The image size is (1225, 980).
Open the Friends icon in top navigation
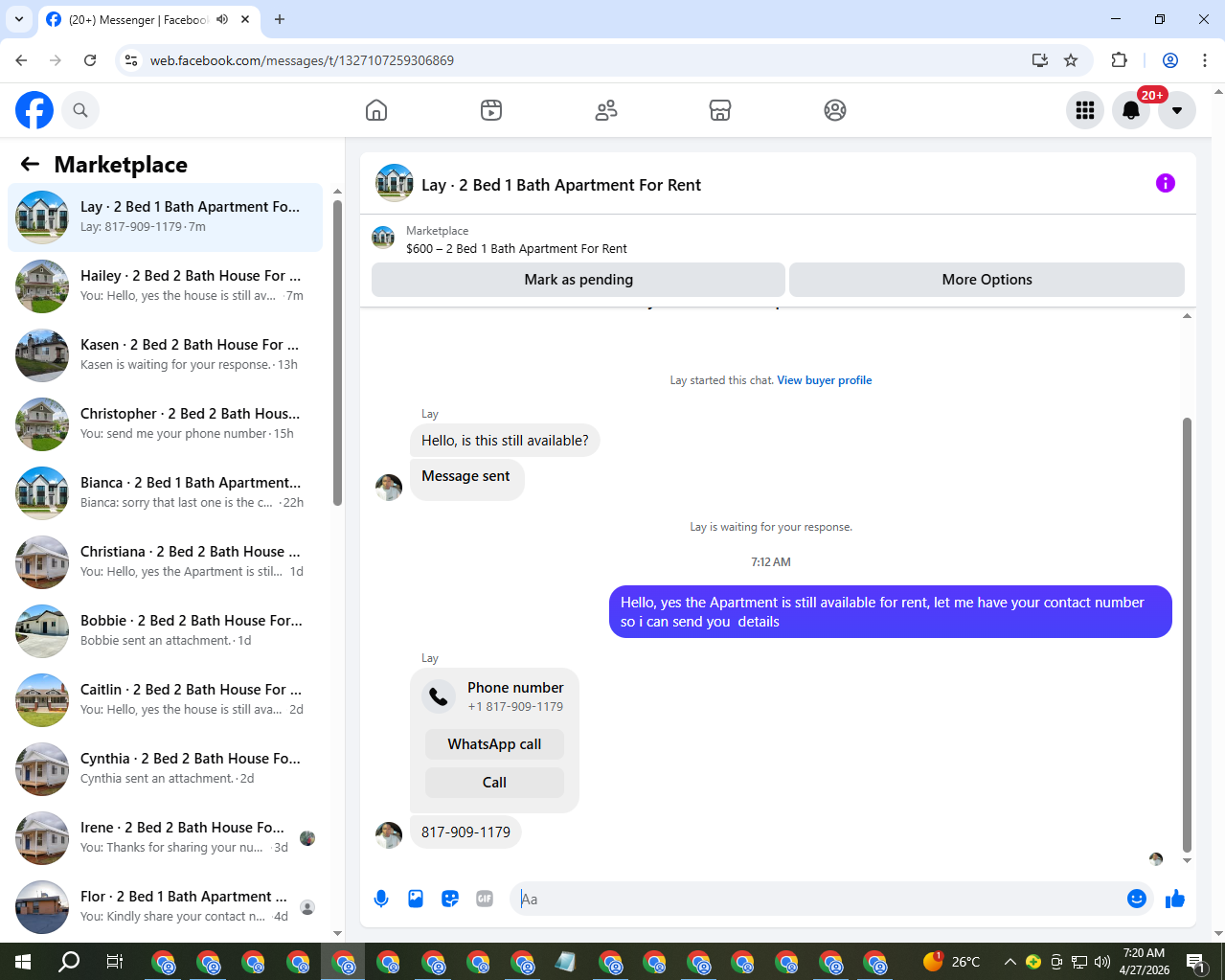(x=606, y=110)
